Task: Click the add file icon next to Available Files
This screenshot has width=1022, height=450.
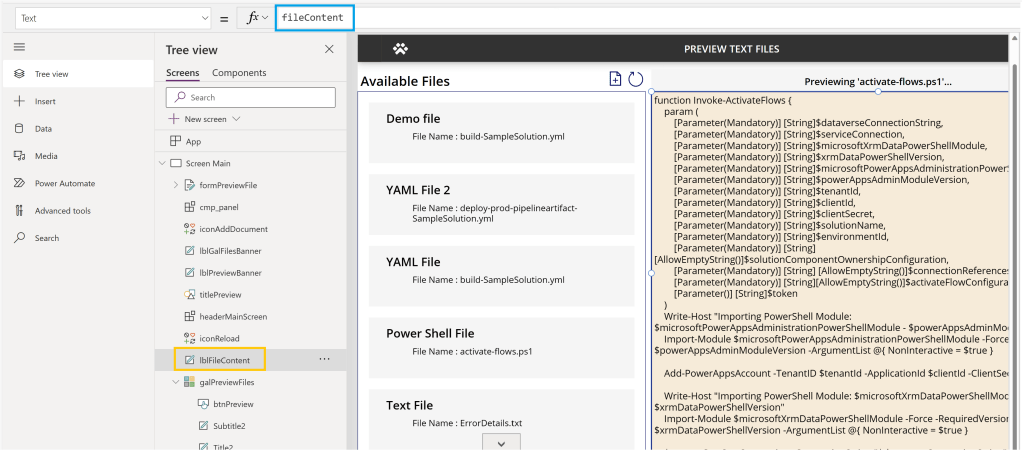Action: [x=616, y=80]
